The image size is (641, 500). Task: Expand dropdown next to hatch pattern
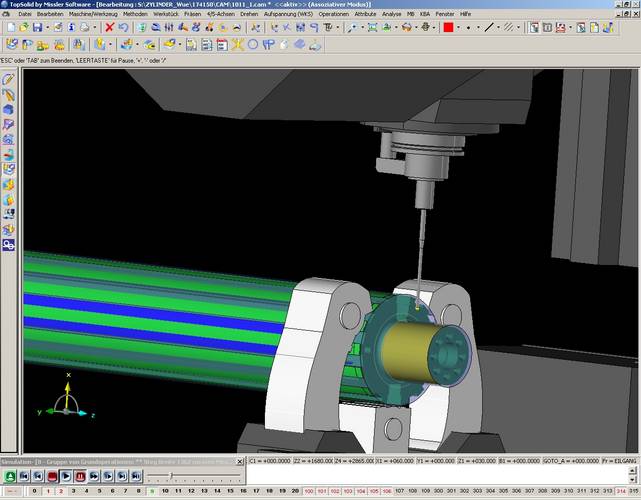click(518, 27)
